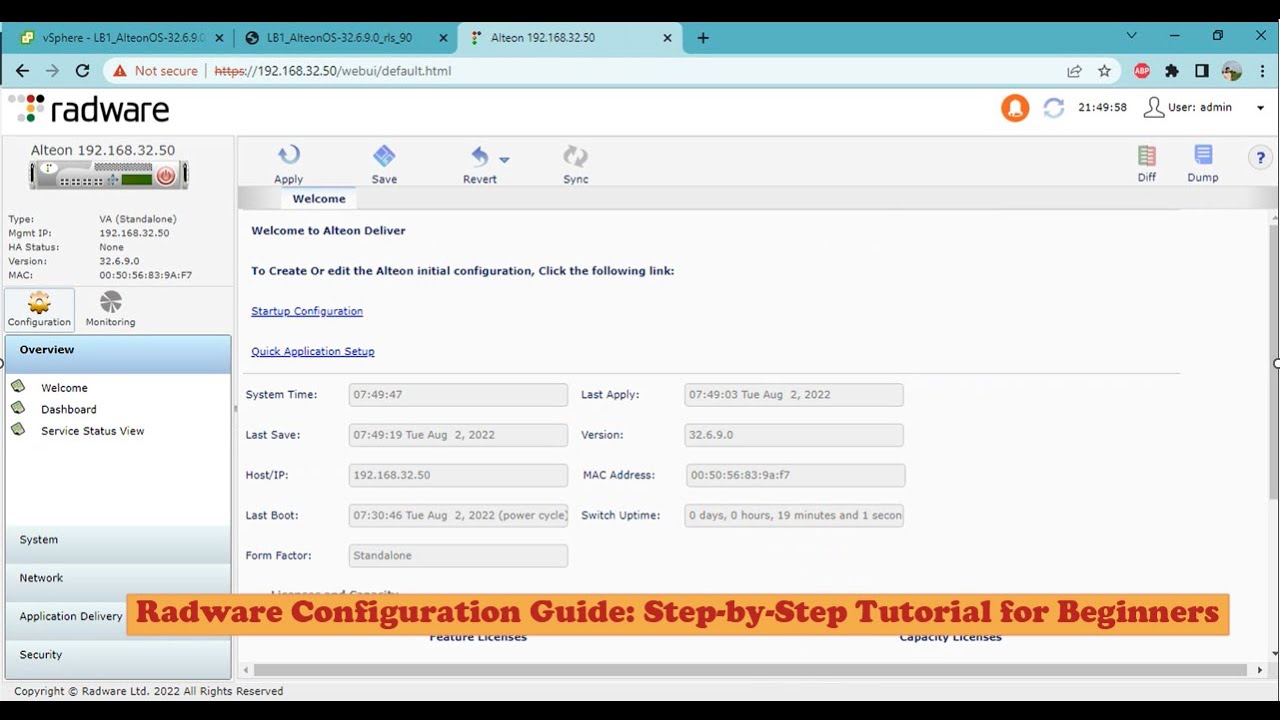Click the Host/IP field
This screenshot has height=720, width=1280.
tap(458, 475)
